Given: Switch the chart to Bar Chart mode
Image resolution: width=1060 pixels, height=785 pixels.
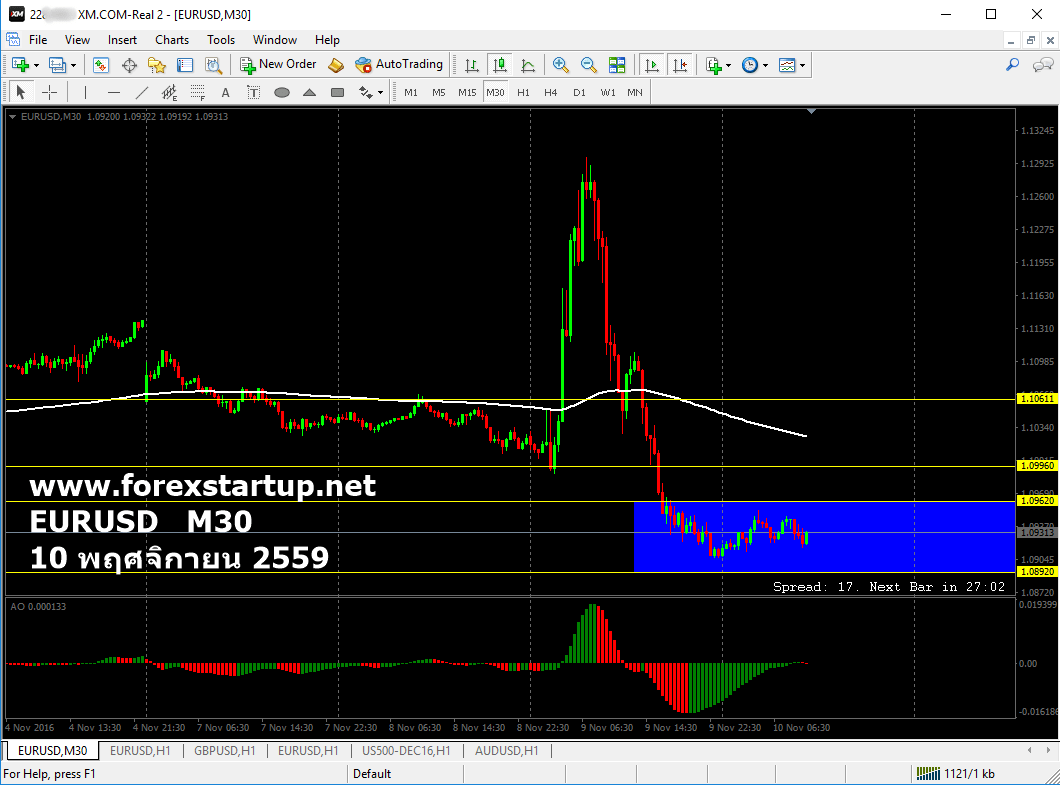Looking at the screenshot, I should click(472, 65).
